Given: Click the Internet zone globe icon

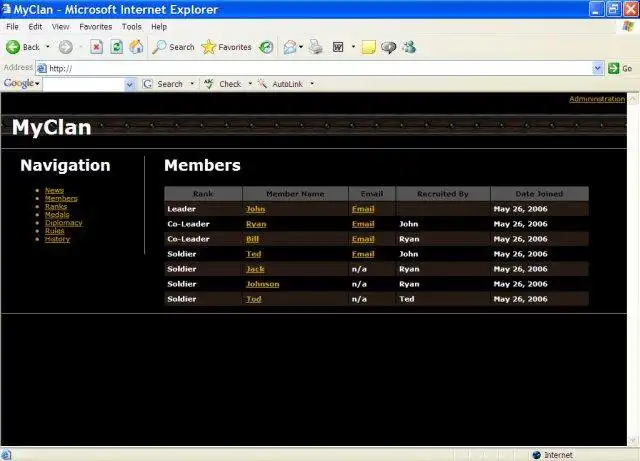Looking at the screenshot, I should (x=536, y=455).
